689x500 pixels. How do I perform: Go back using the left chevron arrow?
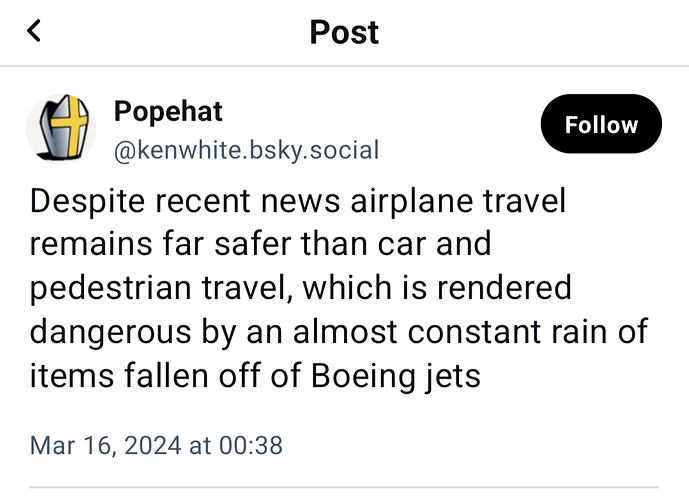coord(35,31)
